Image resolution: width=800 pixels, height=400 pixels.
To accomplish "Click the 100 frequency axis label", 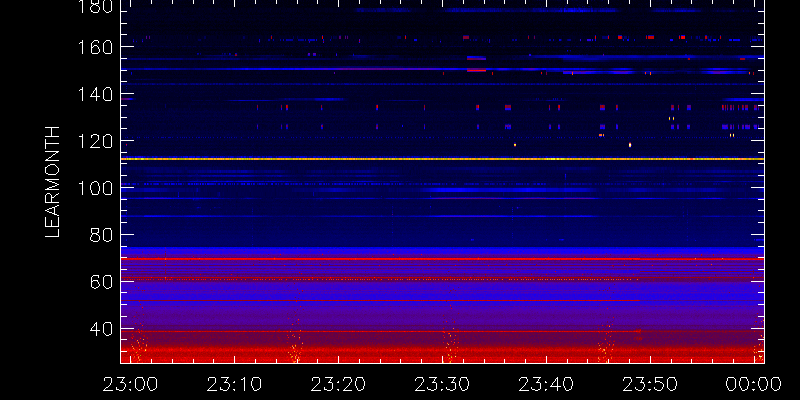I will (96, 188).
